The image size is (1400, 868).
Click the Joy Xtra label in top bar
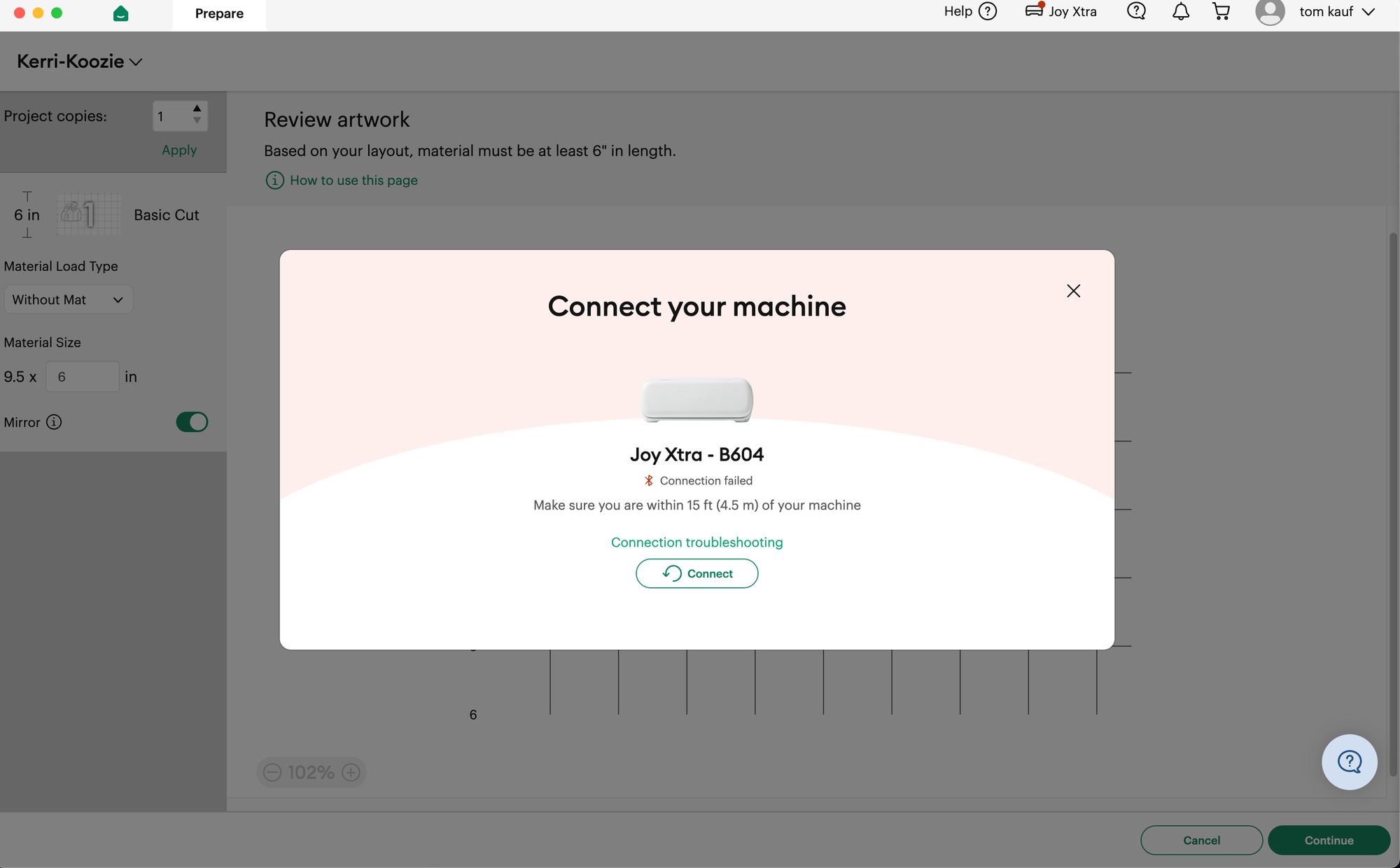click(1072, 11)
